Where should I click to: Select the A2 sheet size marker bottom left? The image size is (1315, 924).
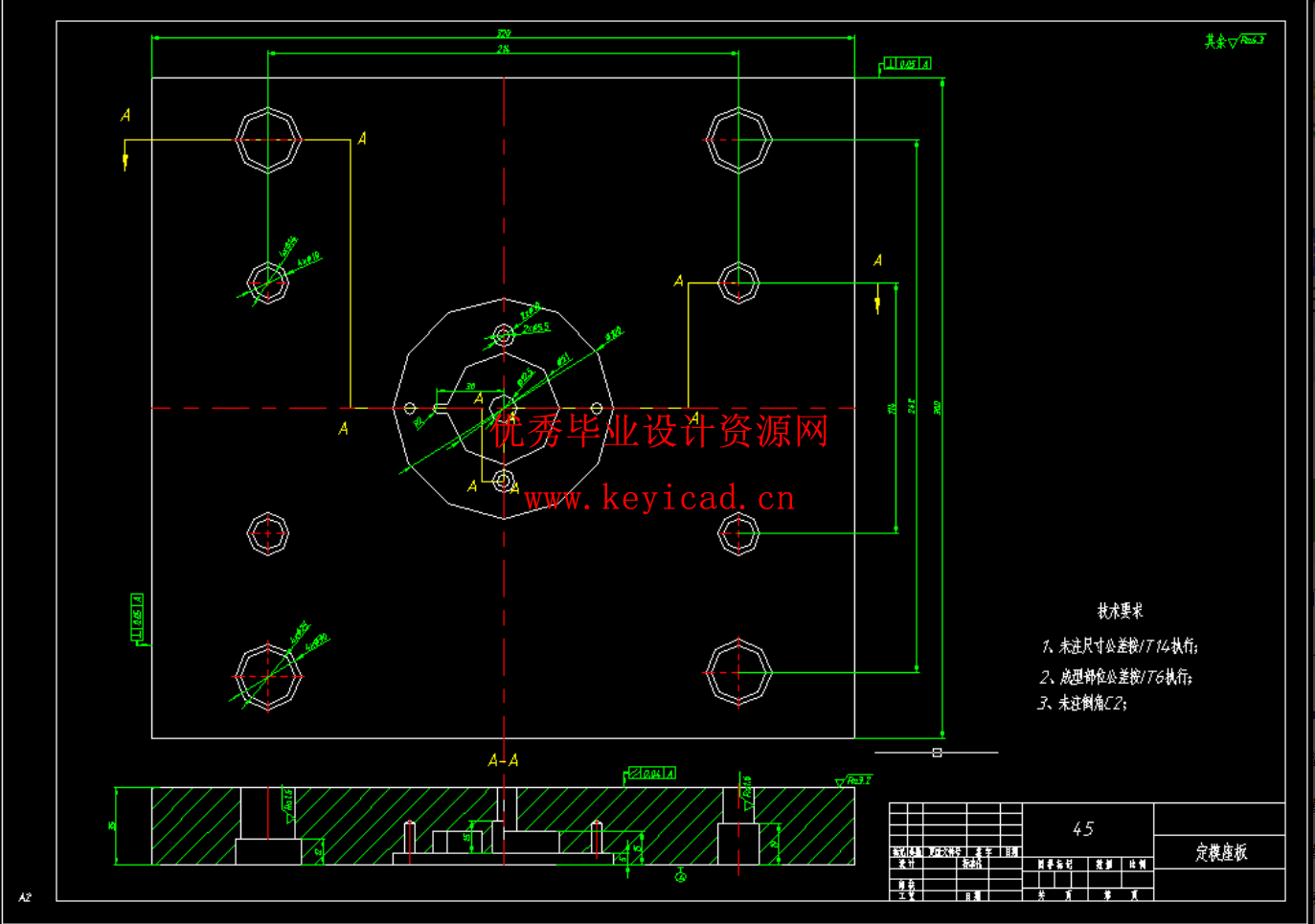pyautogui.click(x=27, y=897)
